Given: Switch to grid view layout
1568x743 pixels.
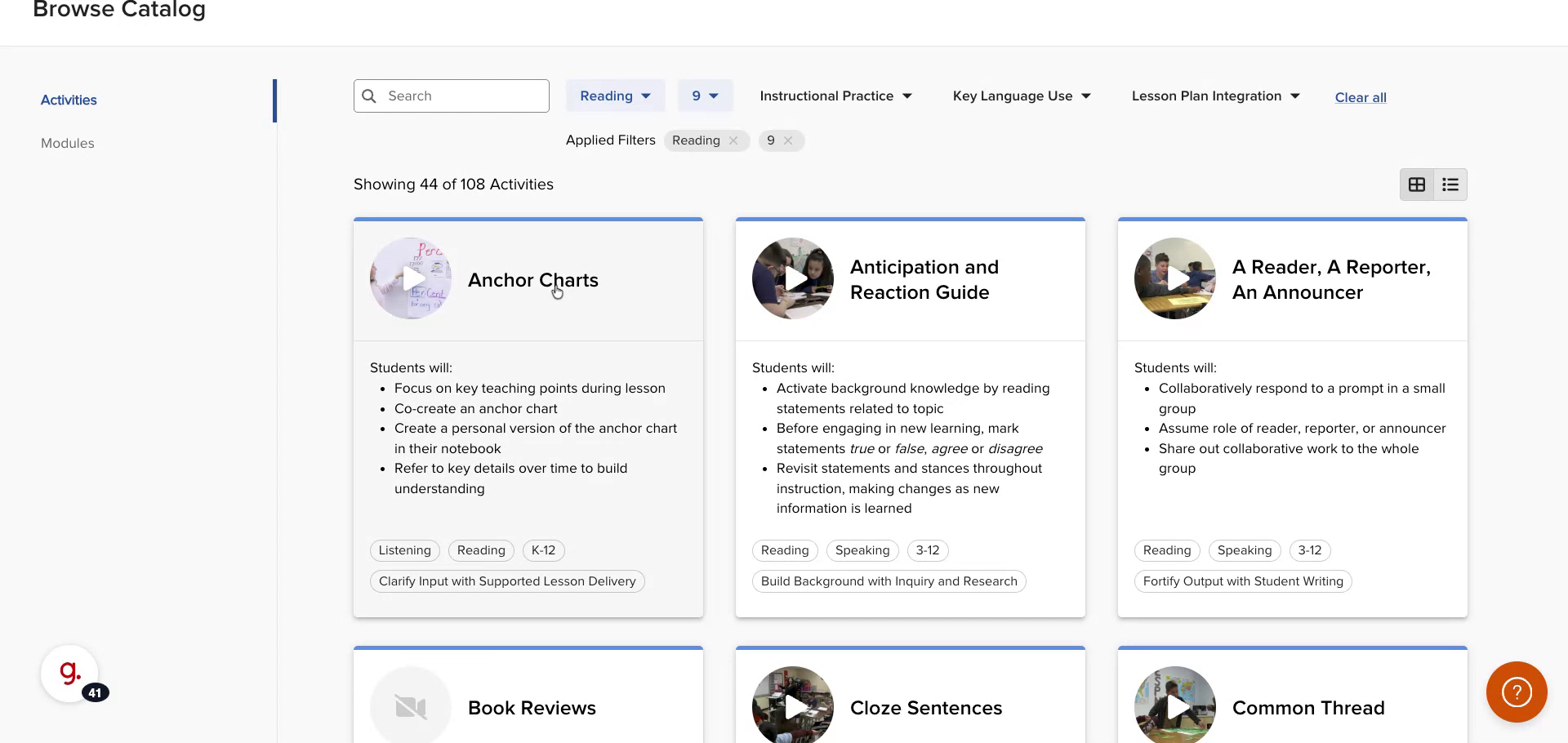Looking at the screenshot, I should [1417, 185].
